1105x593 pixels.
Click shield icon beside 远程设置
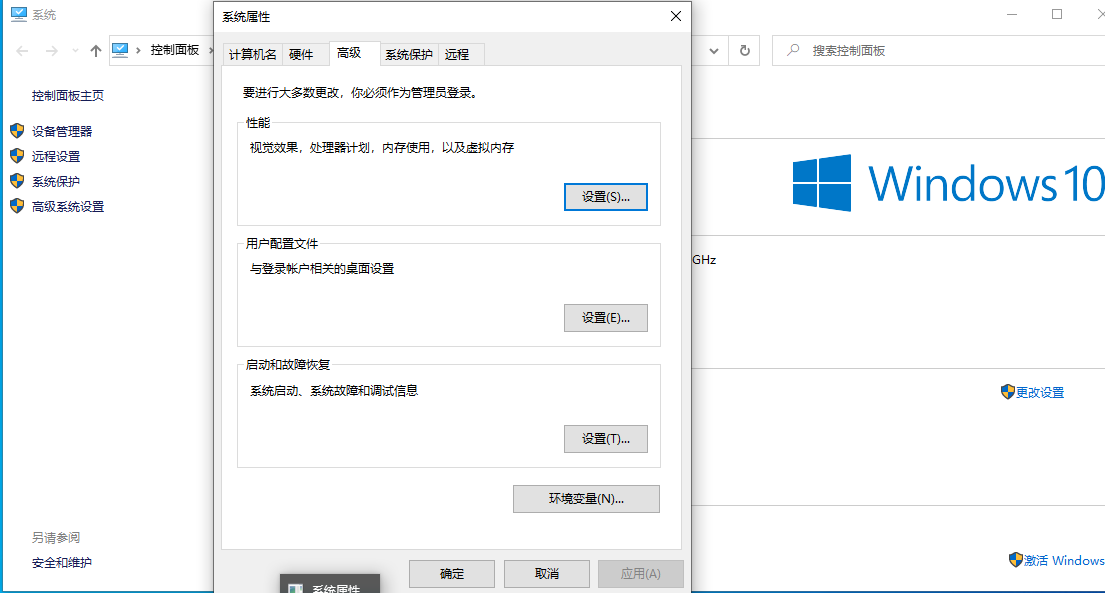pyautogui.click(x=17, y=156)
